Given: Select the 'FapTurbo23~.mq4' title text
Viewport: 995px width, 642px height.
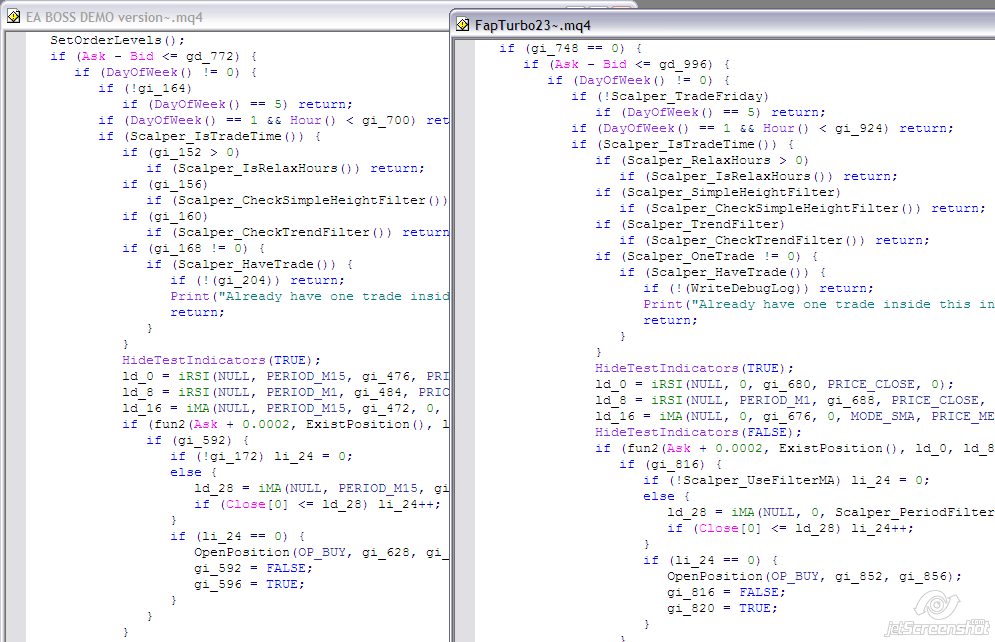Looking at the screenshot, I should (x=533, y=25).
